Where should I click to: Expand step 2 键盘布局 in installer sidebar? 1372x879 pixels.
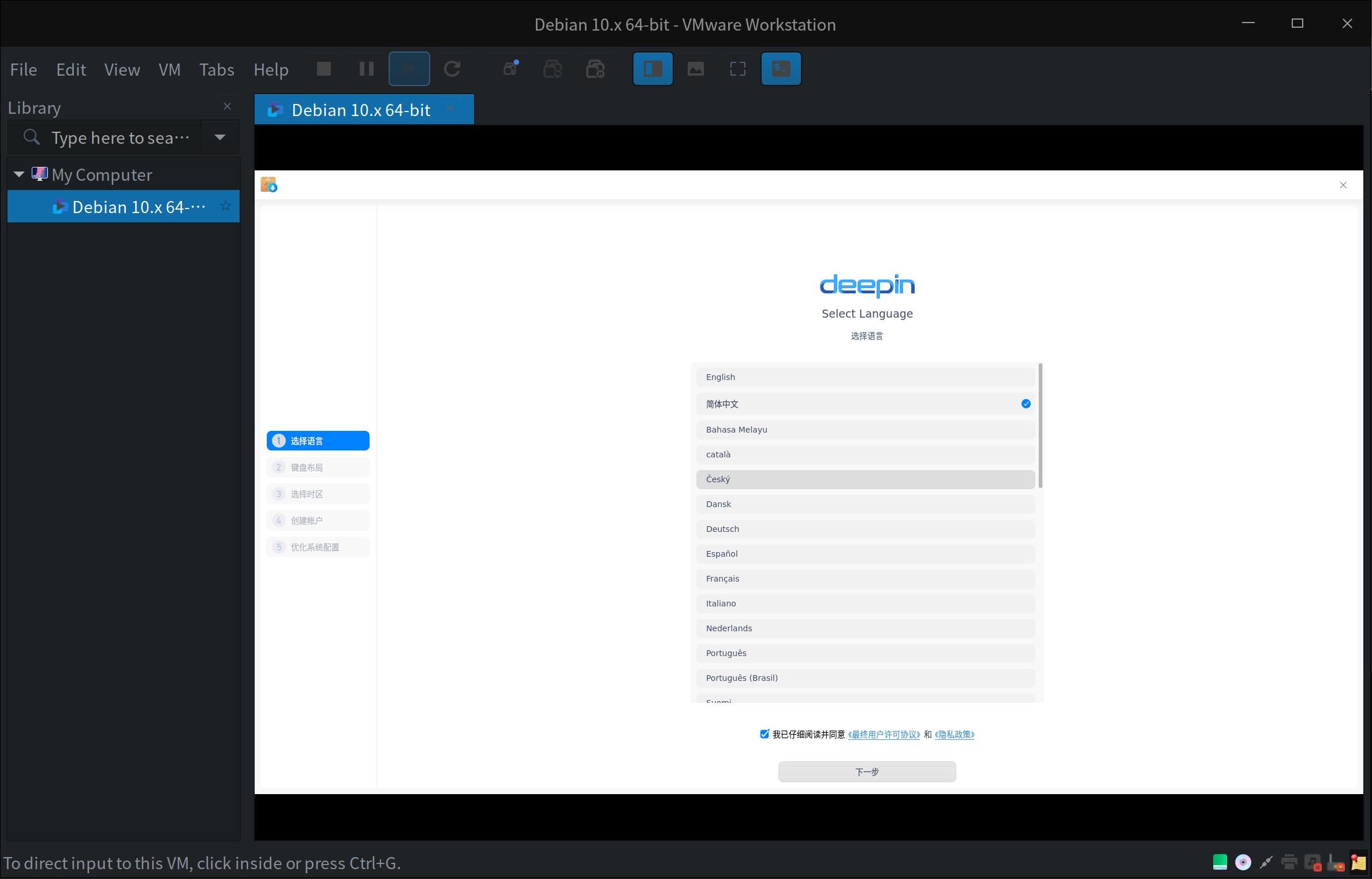[318, 467]
